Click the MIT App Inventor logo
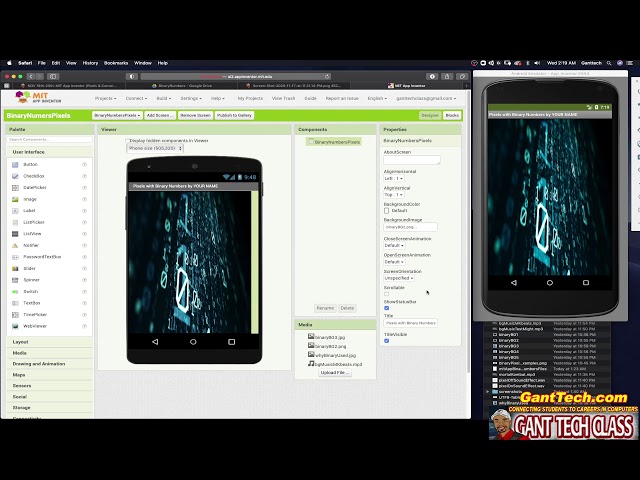Image resolution: width=640 pixels, height=480 pixels. tap(38, 97)
